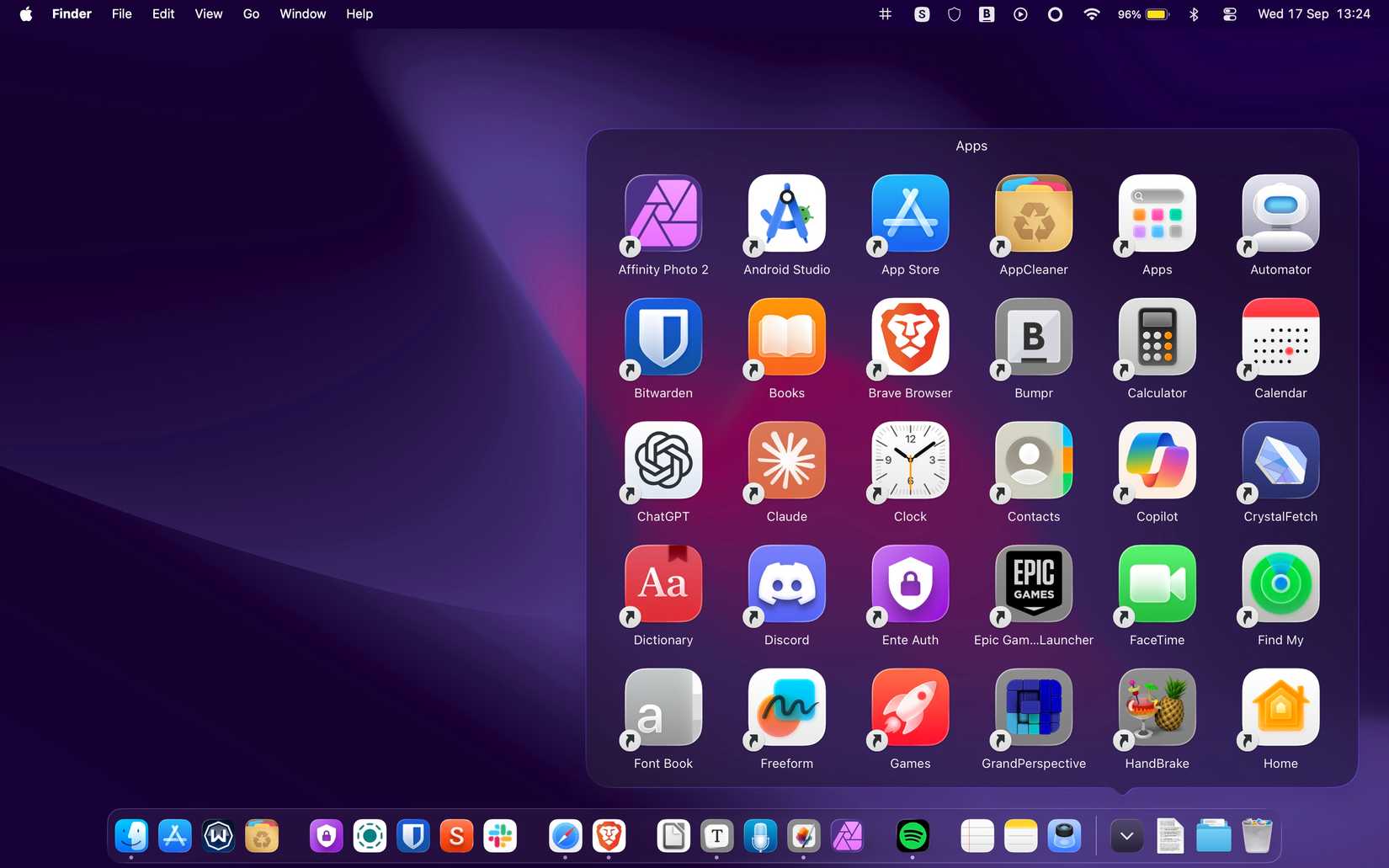The image size is (1389, 868).
Task: Open Spotify from the Dock
Action: [x=913, y=836]
